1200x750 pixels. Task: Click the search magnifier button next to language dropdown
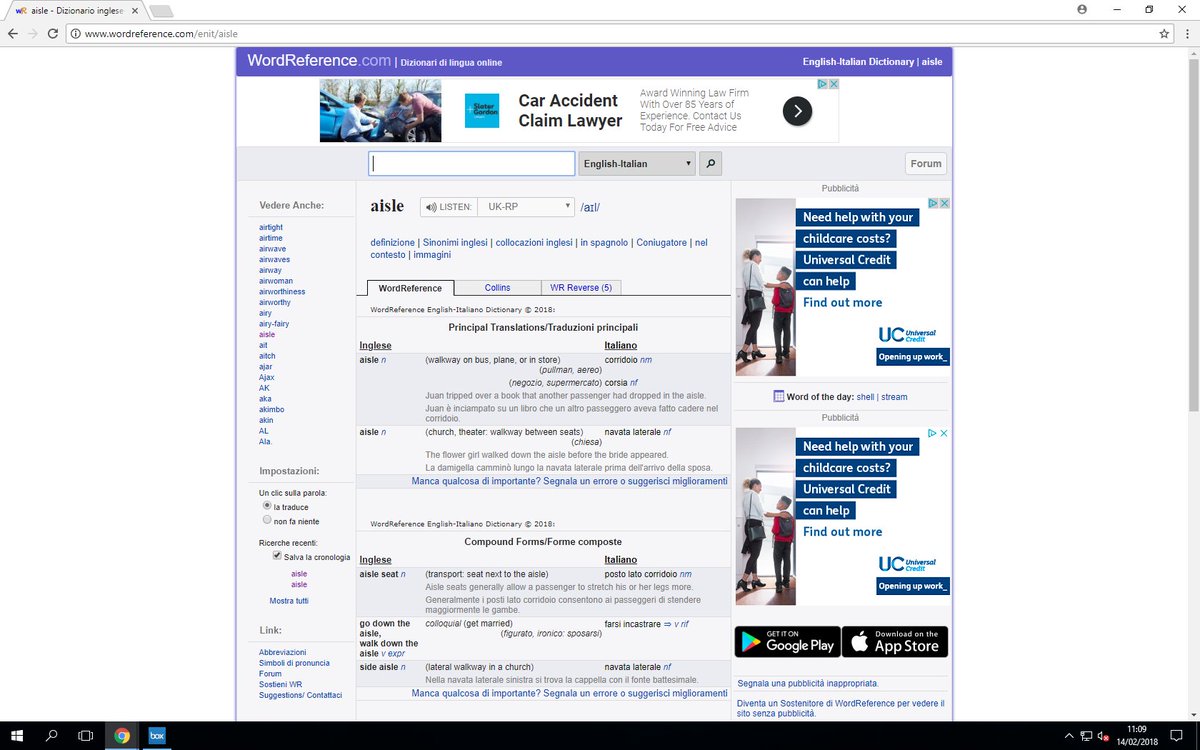click(709, 164)
